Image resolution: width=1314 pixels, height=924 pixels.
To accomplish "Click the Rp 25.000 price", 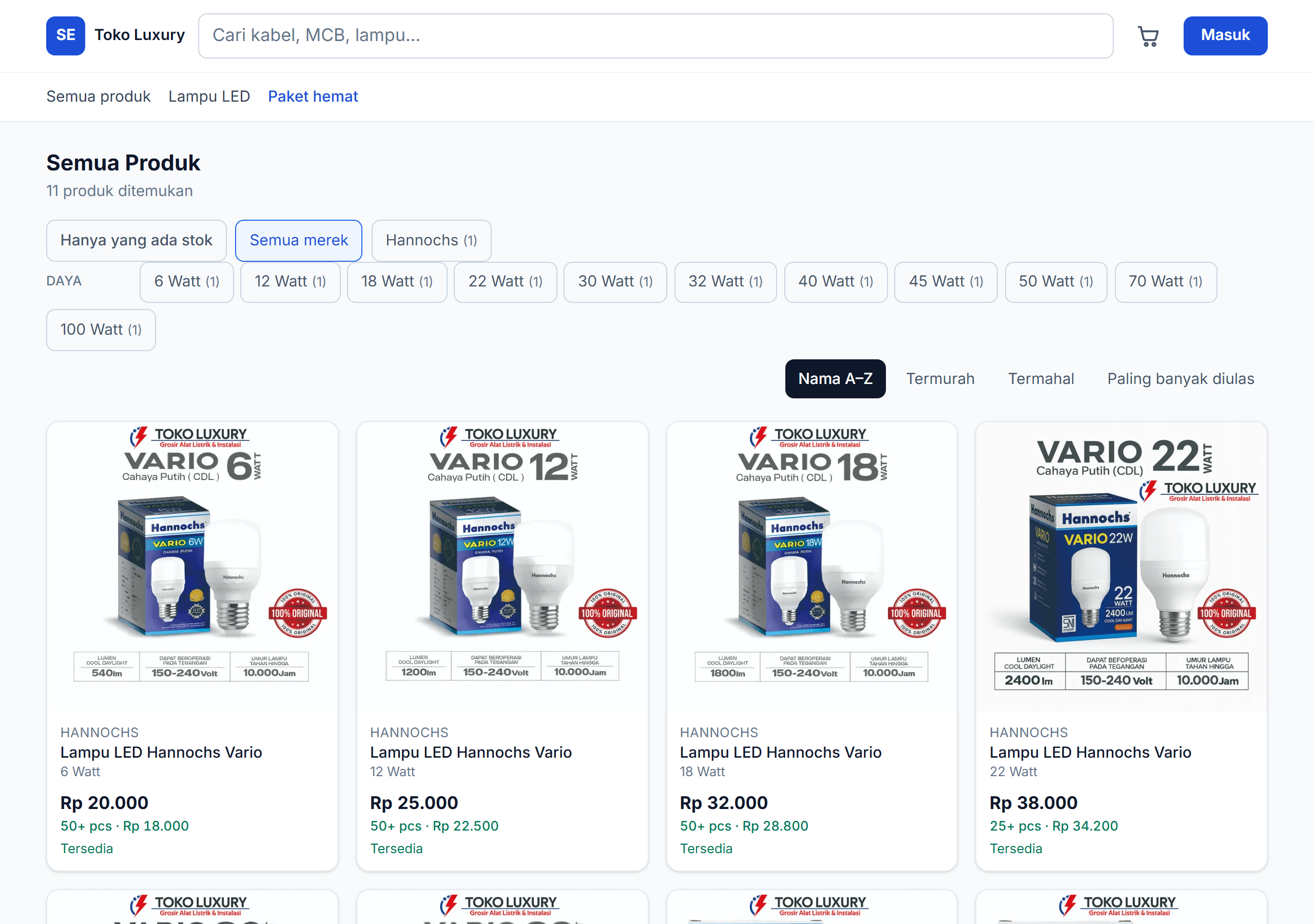I will [x=414, y=803].
